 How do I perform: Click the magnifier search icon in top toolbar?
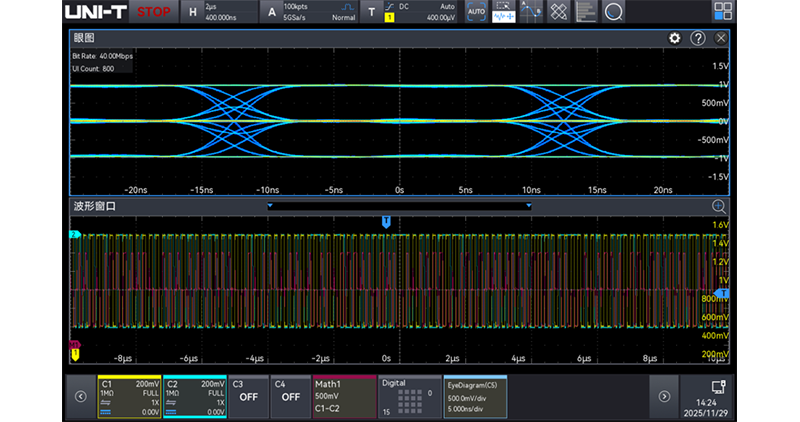(x=613, y=12)
